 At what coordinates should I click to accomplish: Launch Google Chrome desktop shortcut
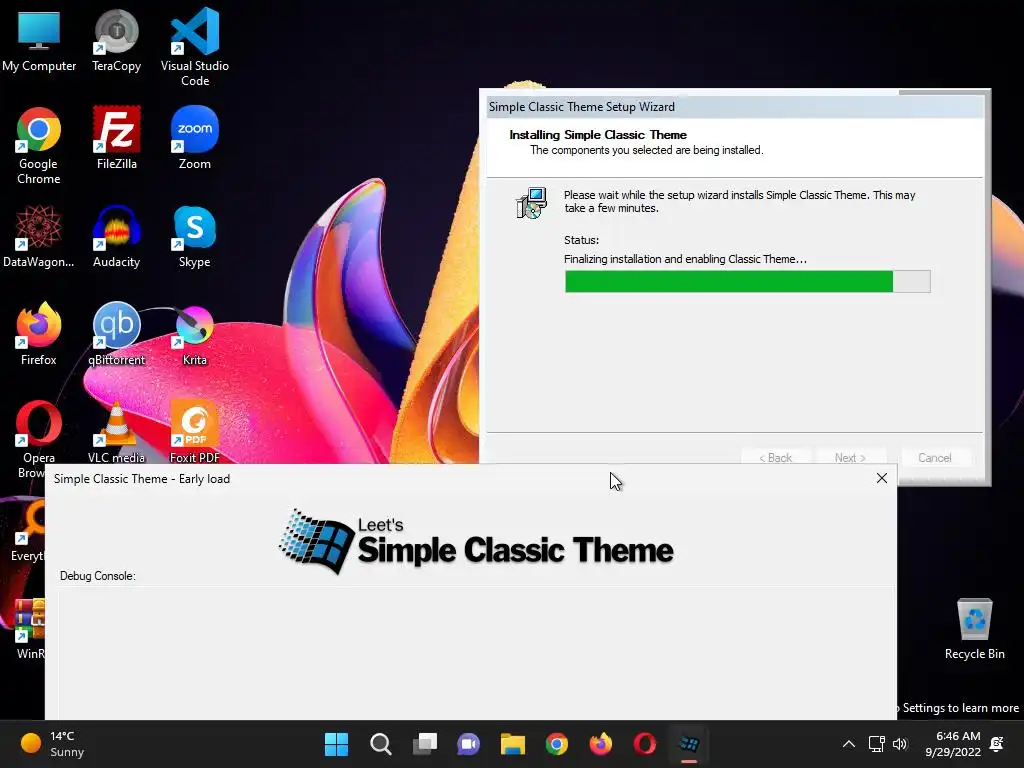(39, 145)
